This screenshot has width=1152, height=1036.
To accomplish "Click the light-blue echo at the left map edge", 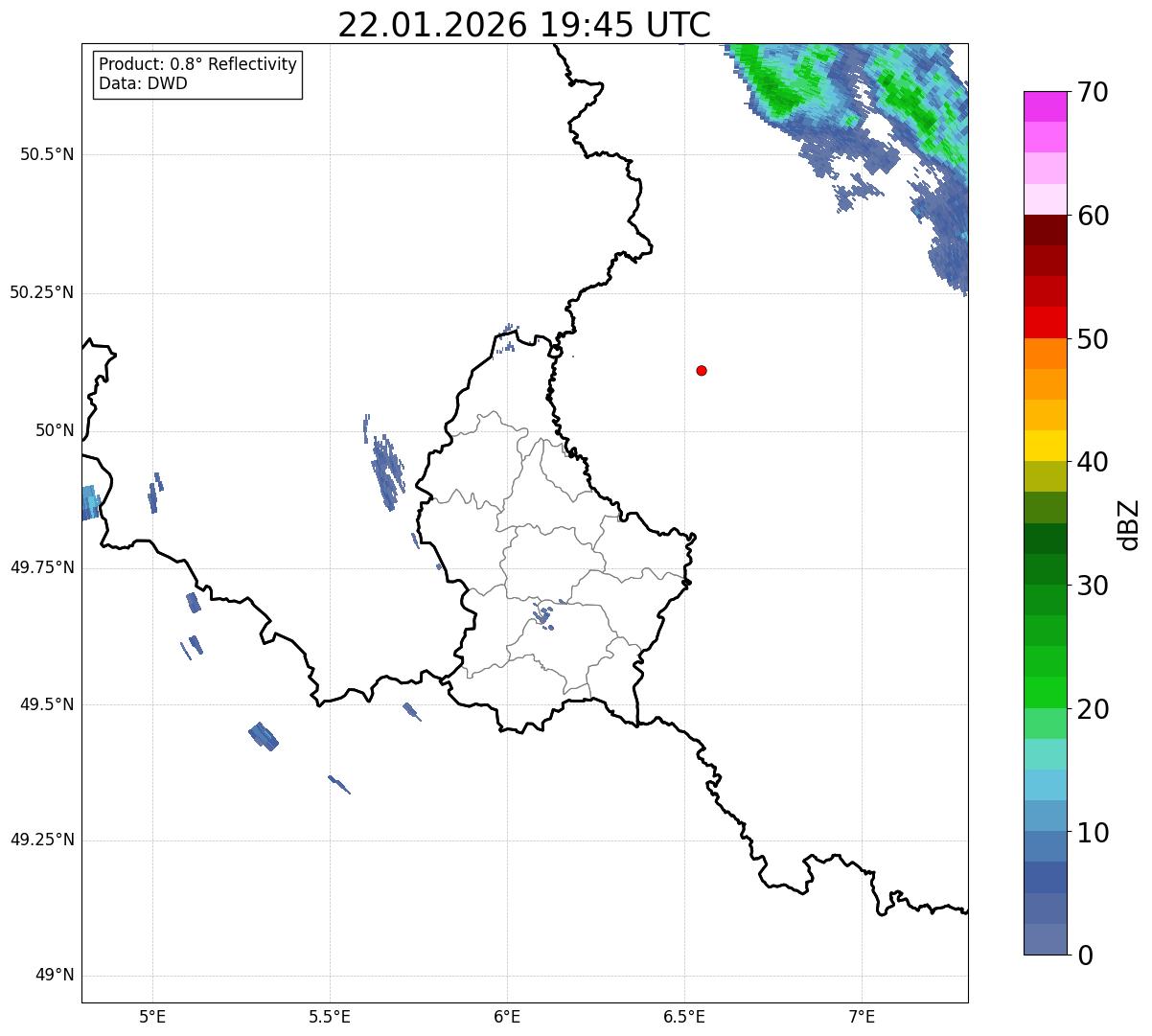I will pos(90,502).
